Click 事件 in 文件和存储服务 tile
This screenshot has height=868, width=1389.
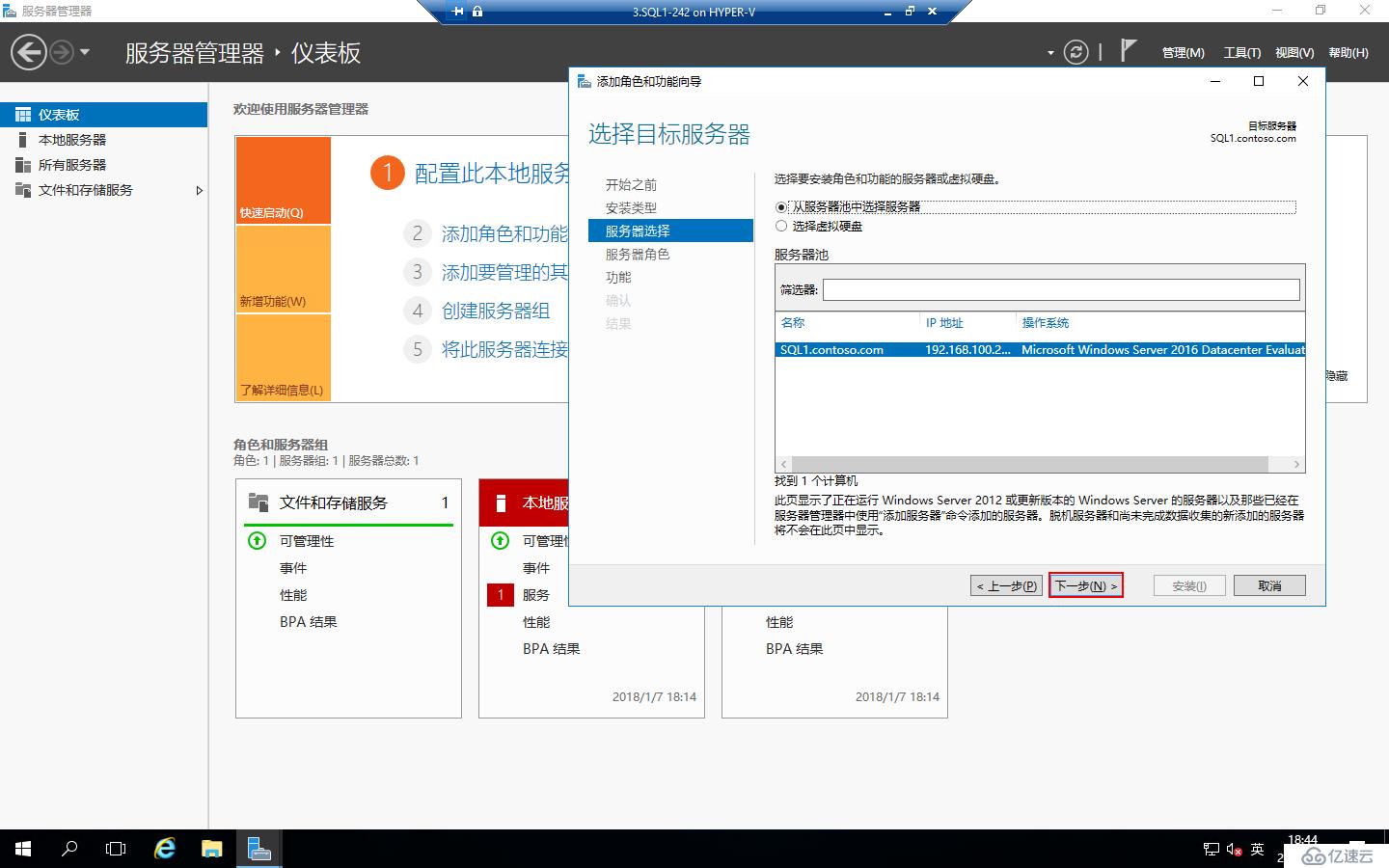tap(293, 568)
